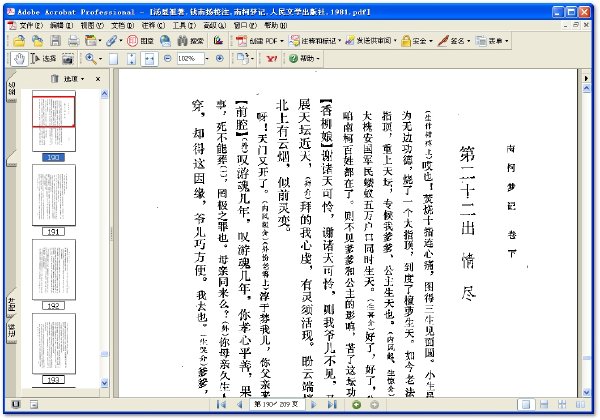Go to the next page
600x420 pixels.
point(314,404)
